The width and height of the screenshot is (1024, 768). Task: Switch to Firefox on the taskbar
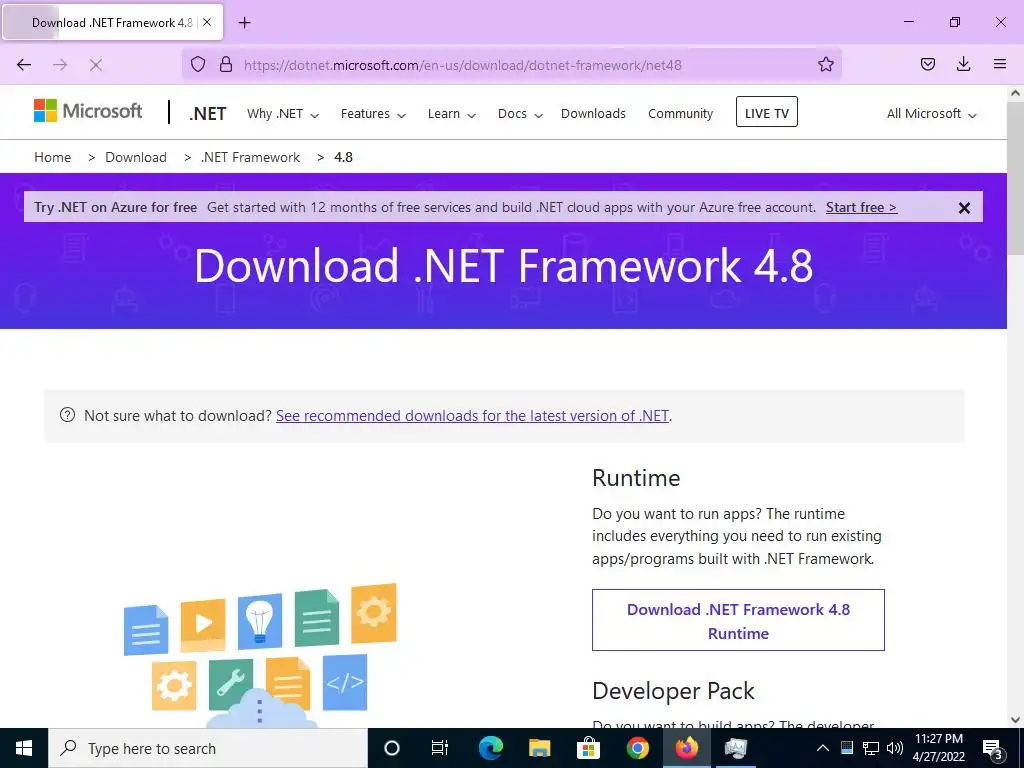click(686, 748)
